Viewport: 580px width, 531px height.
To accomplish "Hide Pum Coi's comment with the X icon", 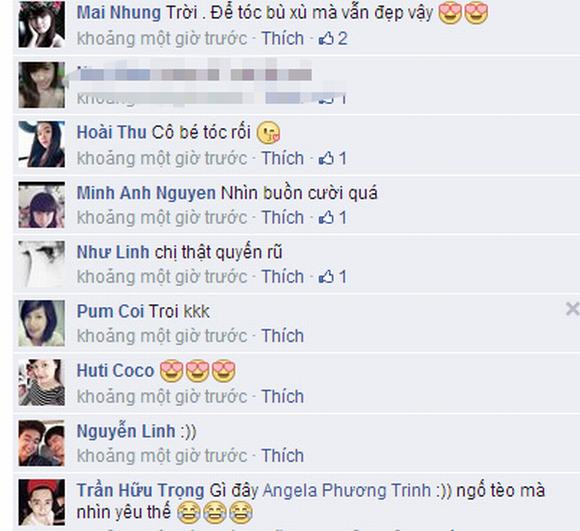I will tap(573, 309).
